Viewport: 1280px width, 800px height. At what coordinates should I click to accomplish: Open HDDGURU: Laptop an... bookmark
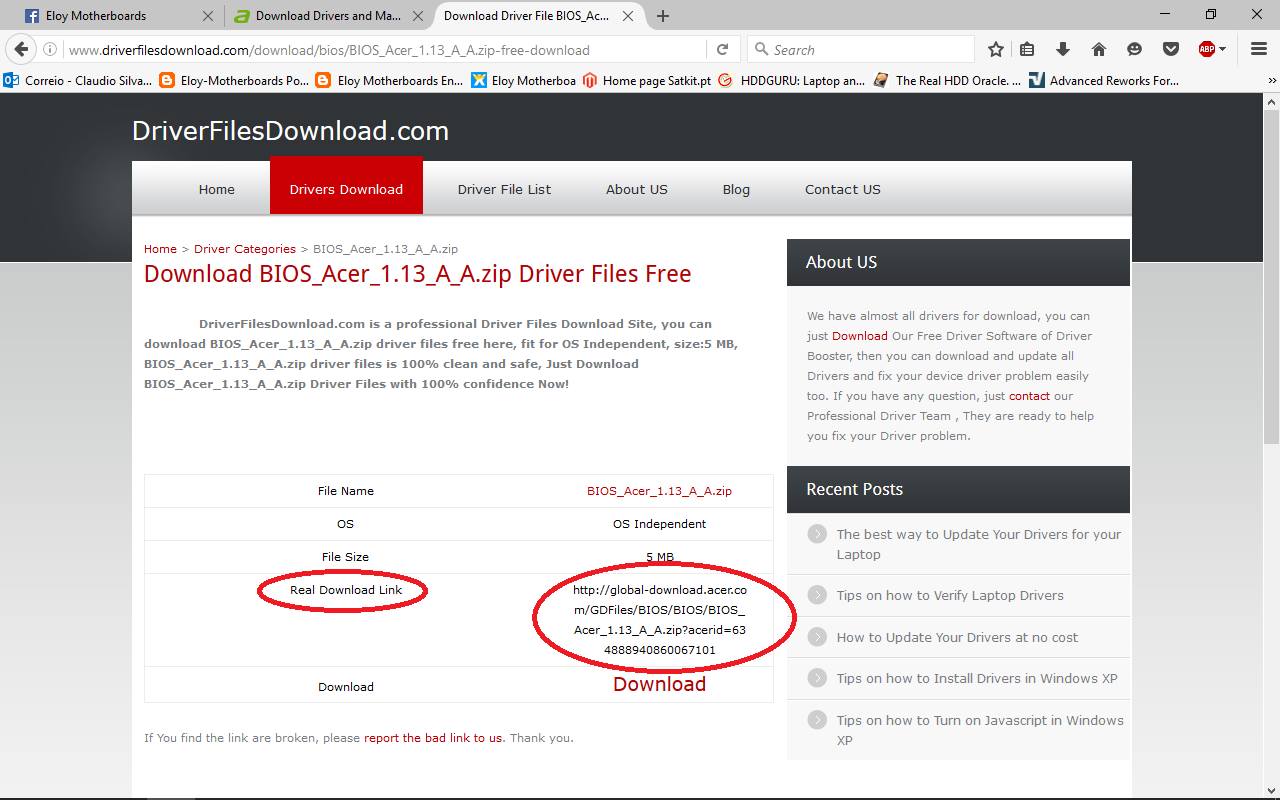pyautogui.click(x=791, y=81)
